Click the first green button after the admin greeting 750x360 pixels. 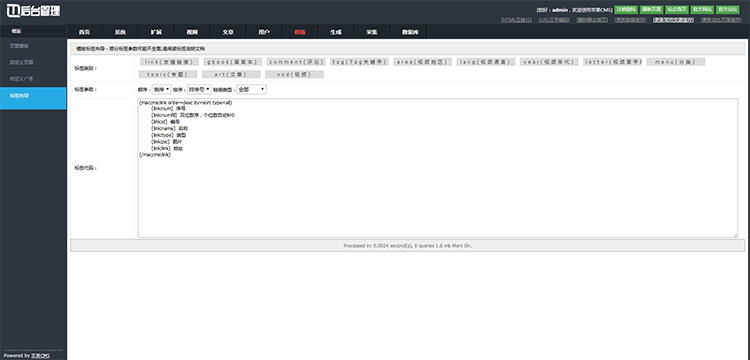[626, 10]
